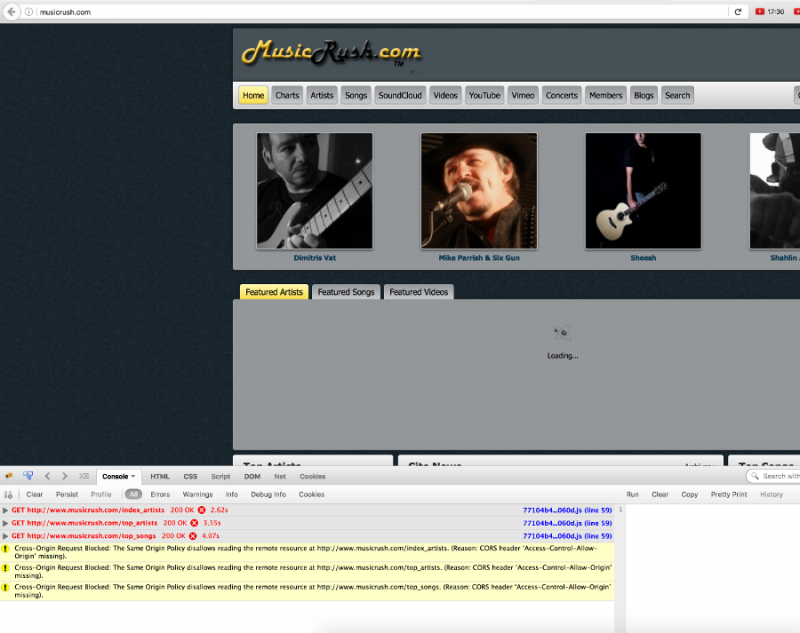
Task: Enable the Errors filter in console
Action: (x=160, y=494)
